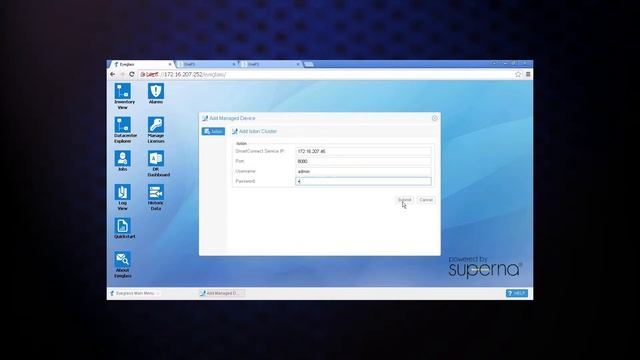The height and width of the screenshot is (360, 640).
Task: Close the third browser tab
Action: [298, 64]
